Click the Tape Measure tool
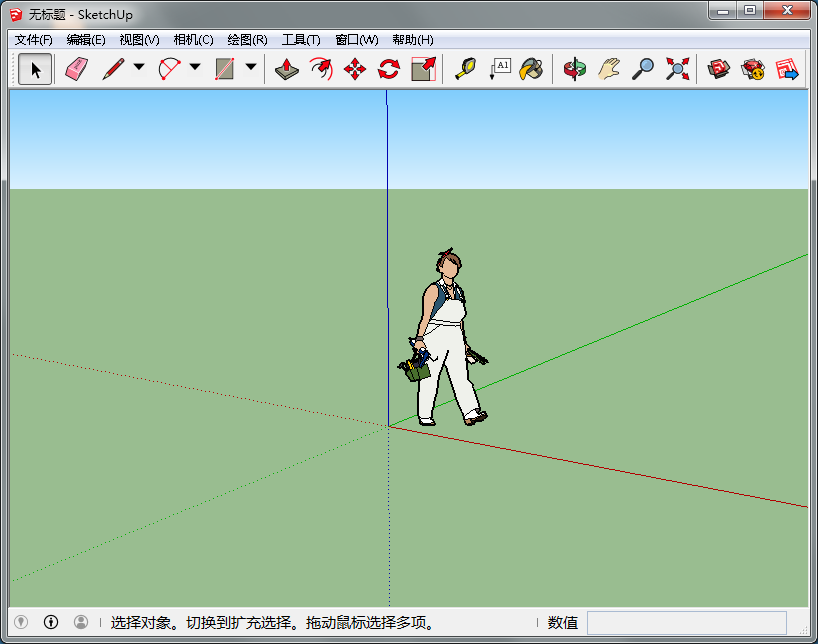 pyautogui.click(x=465, y=69)
